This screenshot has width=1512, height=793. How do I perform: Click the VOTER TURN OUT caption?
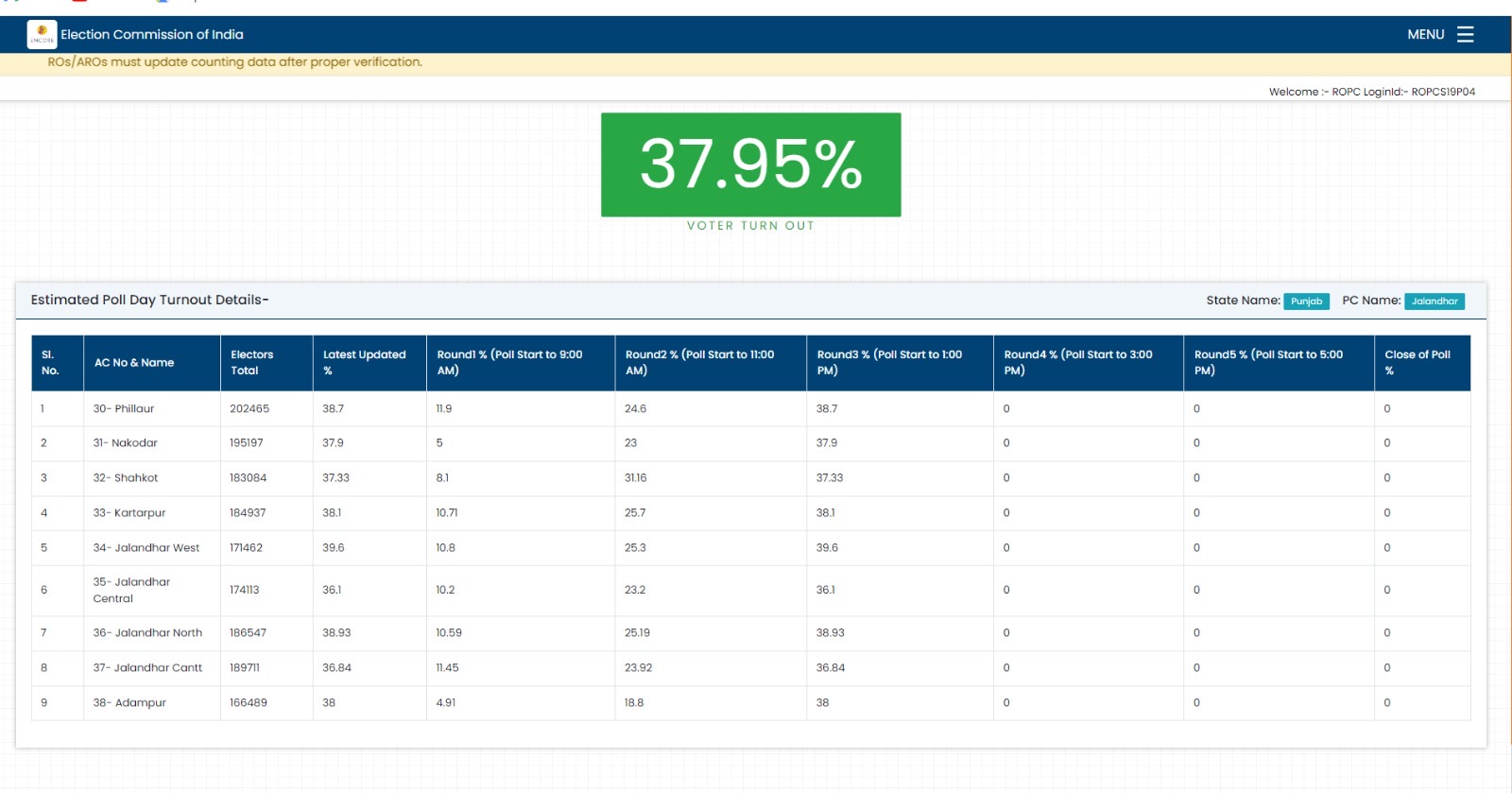pyautogui.click(x=750, y=226)
